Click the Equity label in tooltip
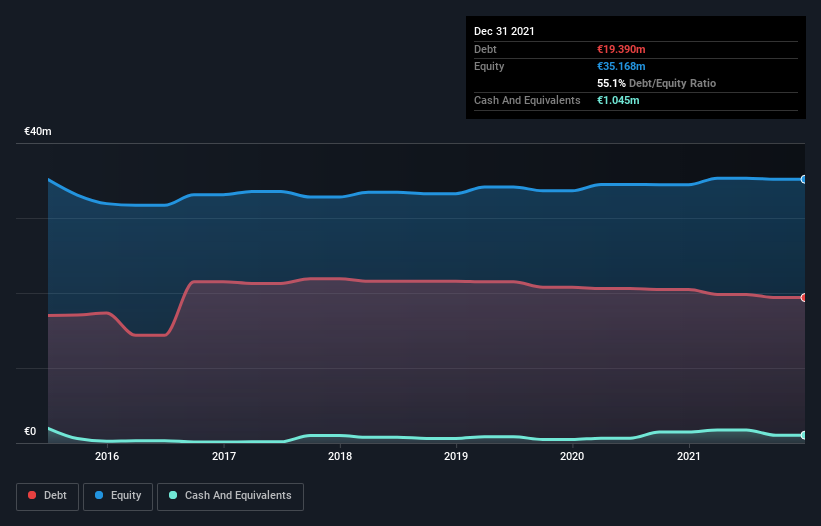This screenshot has width=821, height=526. (x=489, y=66)
